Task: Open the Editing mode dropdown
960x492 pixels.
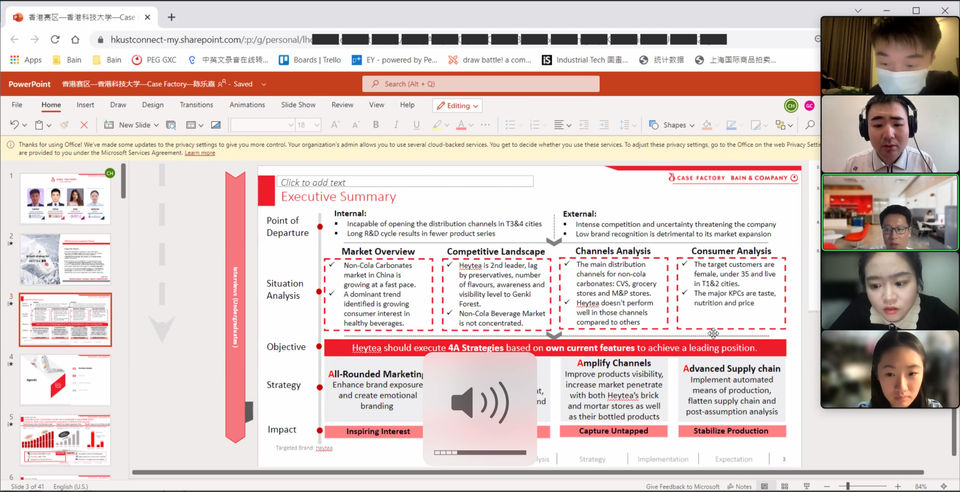Action: coord(457,105)
